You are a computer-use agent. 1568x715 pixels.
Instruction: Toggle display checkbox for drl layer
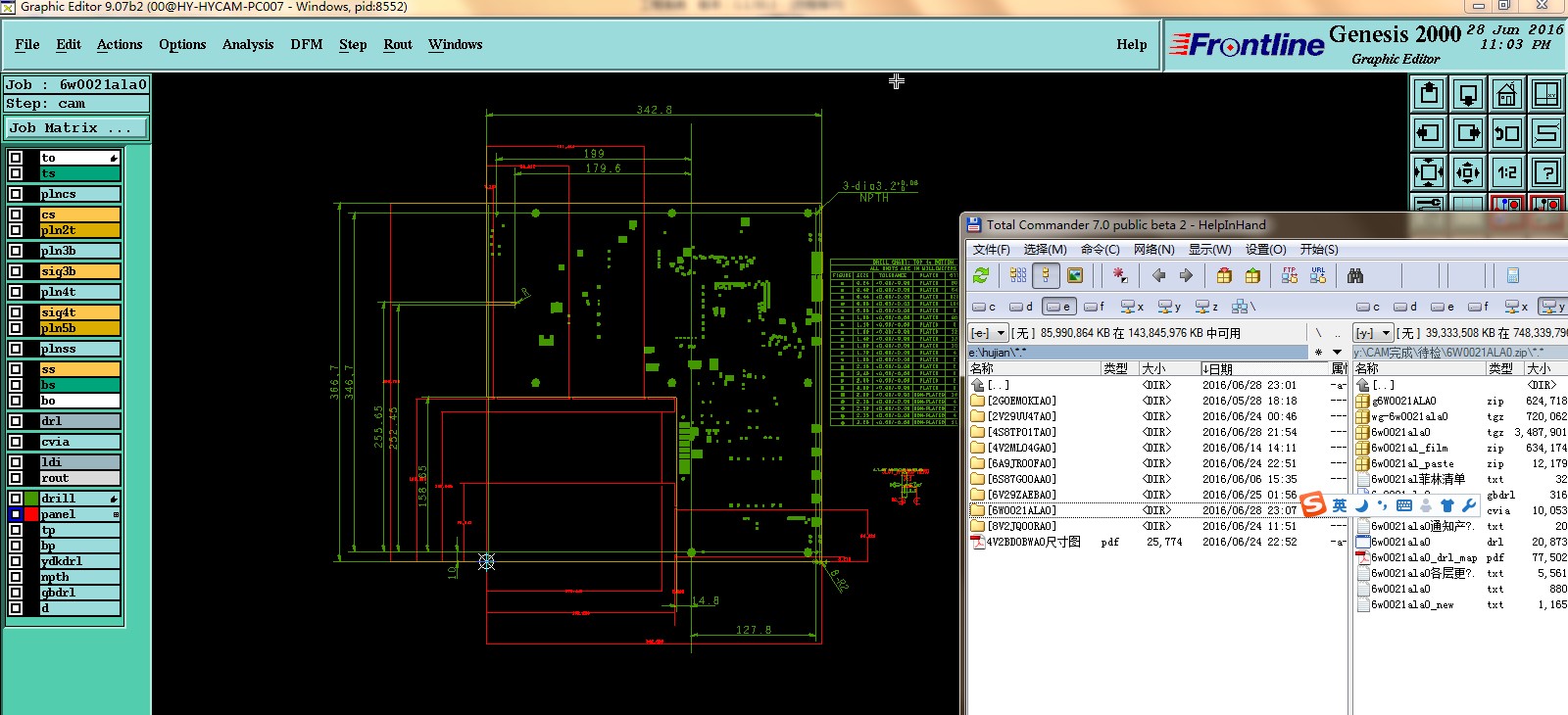pyautogui.click(x=16, y=421)
